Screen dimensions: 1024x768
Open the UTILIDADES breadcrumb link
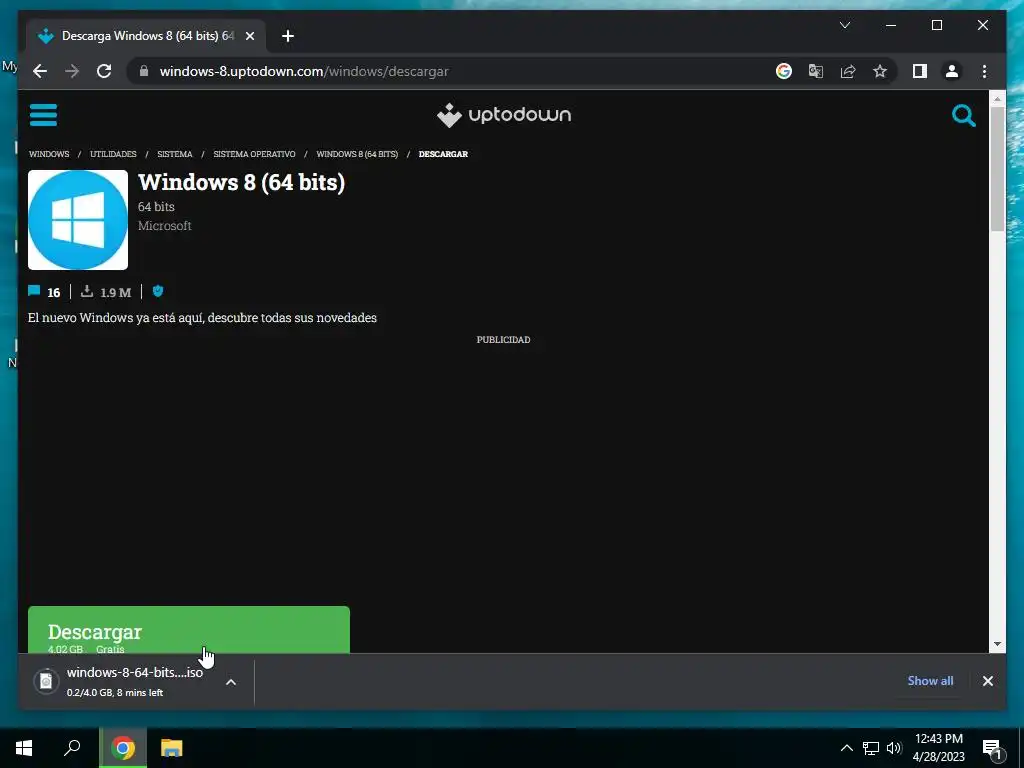[x=113, y=154]
